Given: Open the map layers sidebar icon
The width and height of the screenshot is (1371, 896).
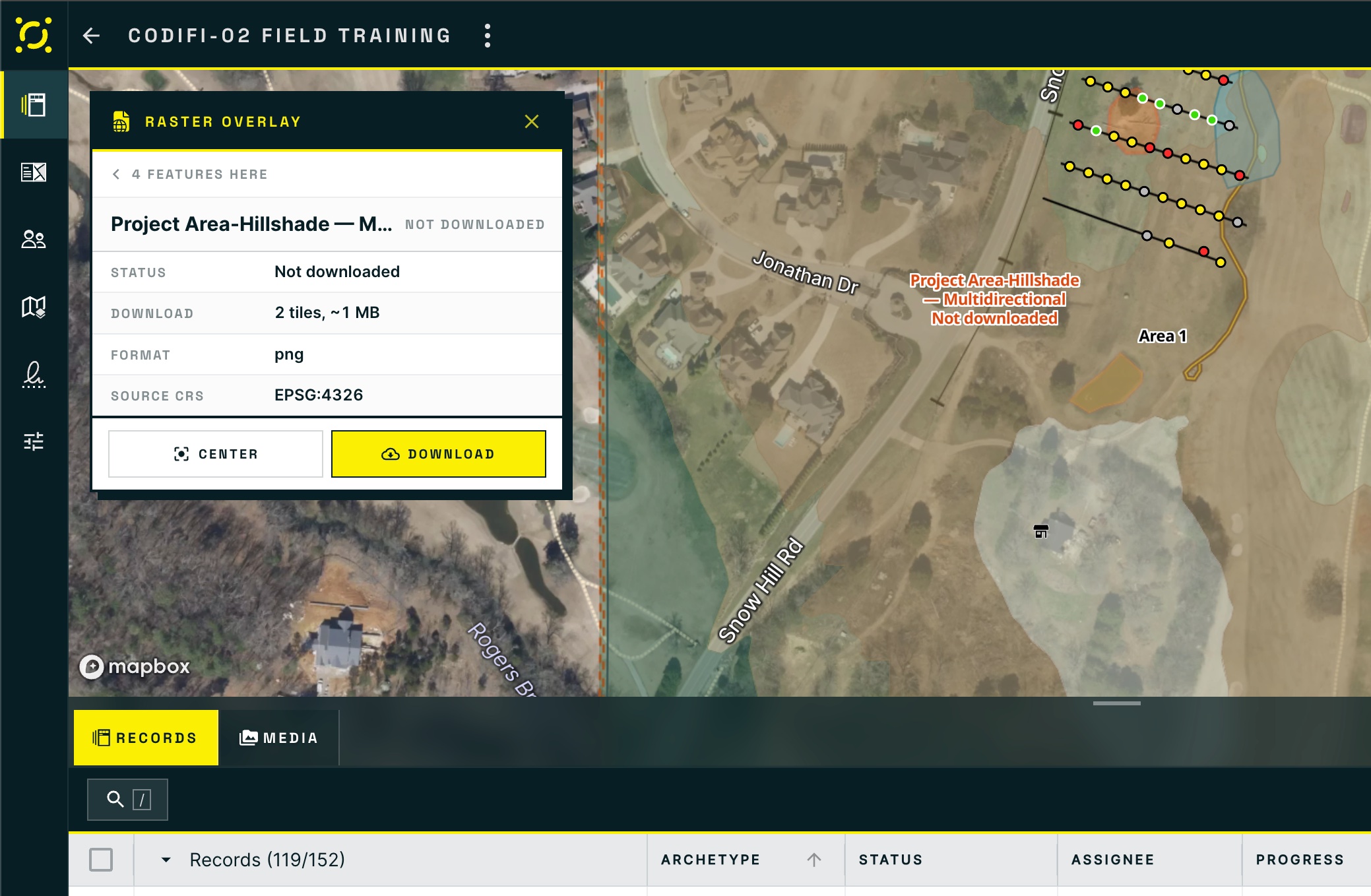Looking at the screenshot, I should coord(34,307).
